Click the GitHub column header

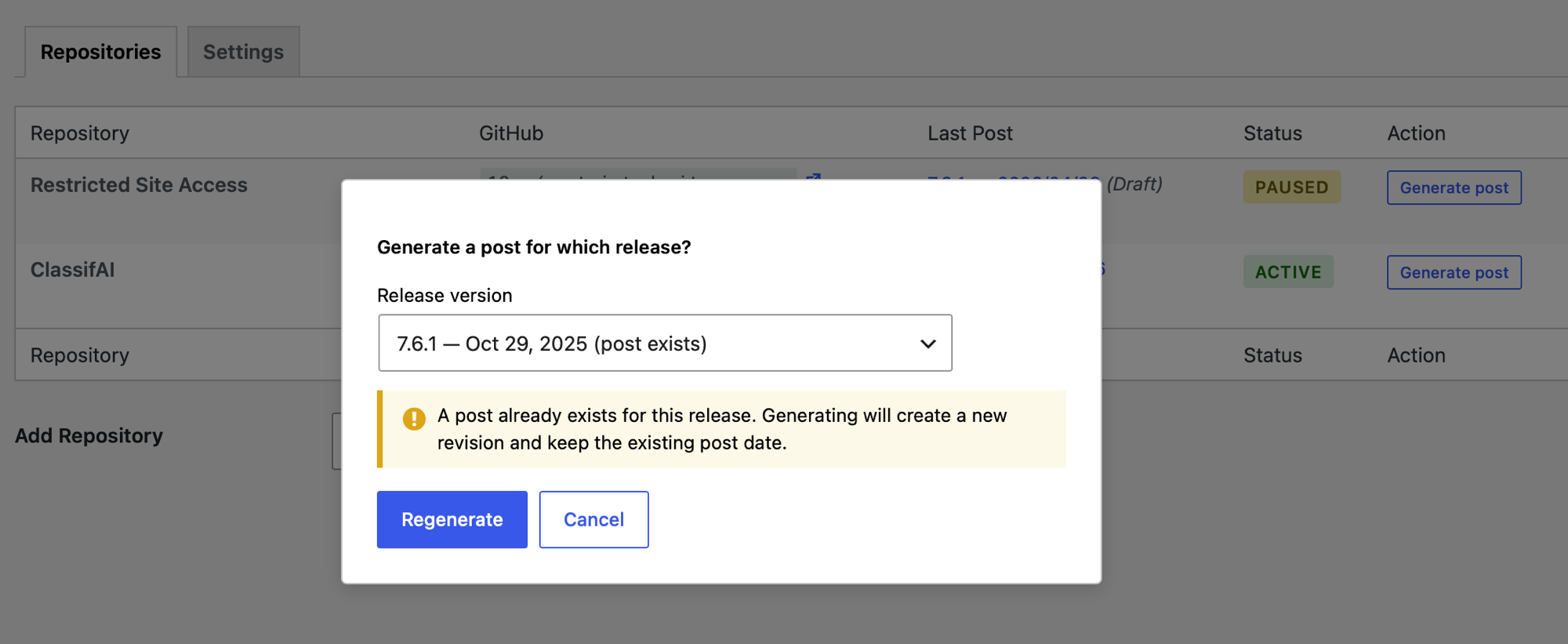pyautogui.click(x=511, y=133)
